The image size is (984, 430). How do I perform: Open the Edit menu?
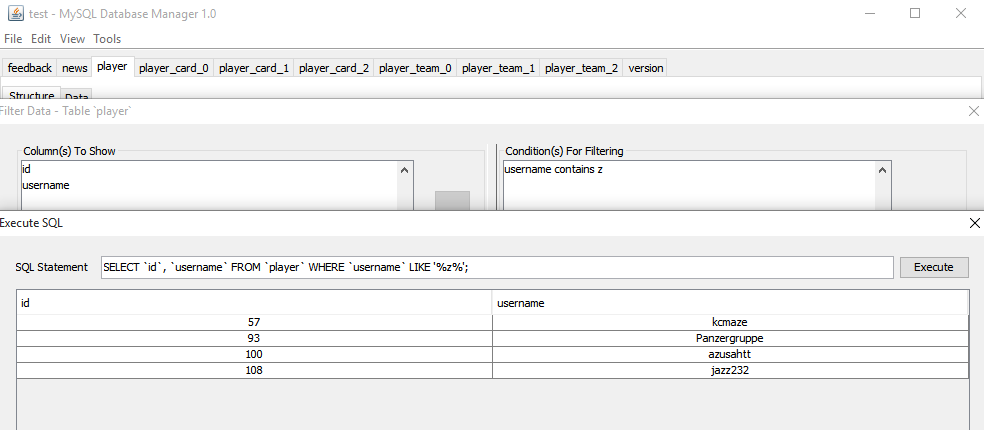pos(41,39)
